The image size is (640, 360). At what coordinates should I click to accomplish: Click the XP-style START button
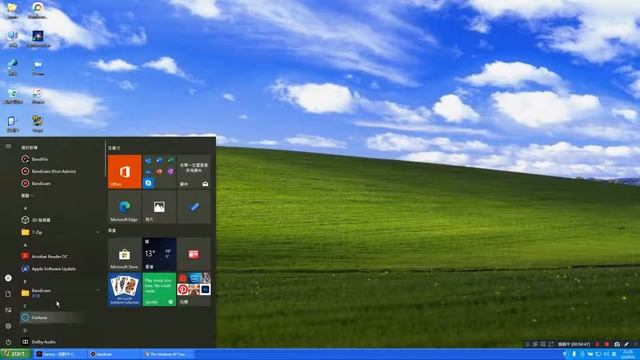[16, 354]
